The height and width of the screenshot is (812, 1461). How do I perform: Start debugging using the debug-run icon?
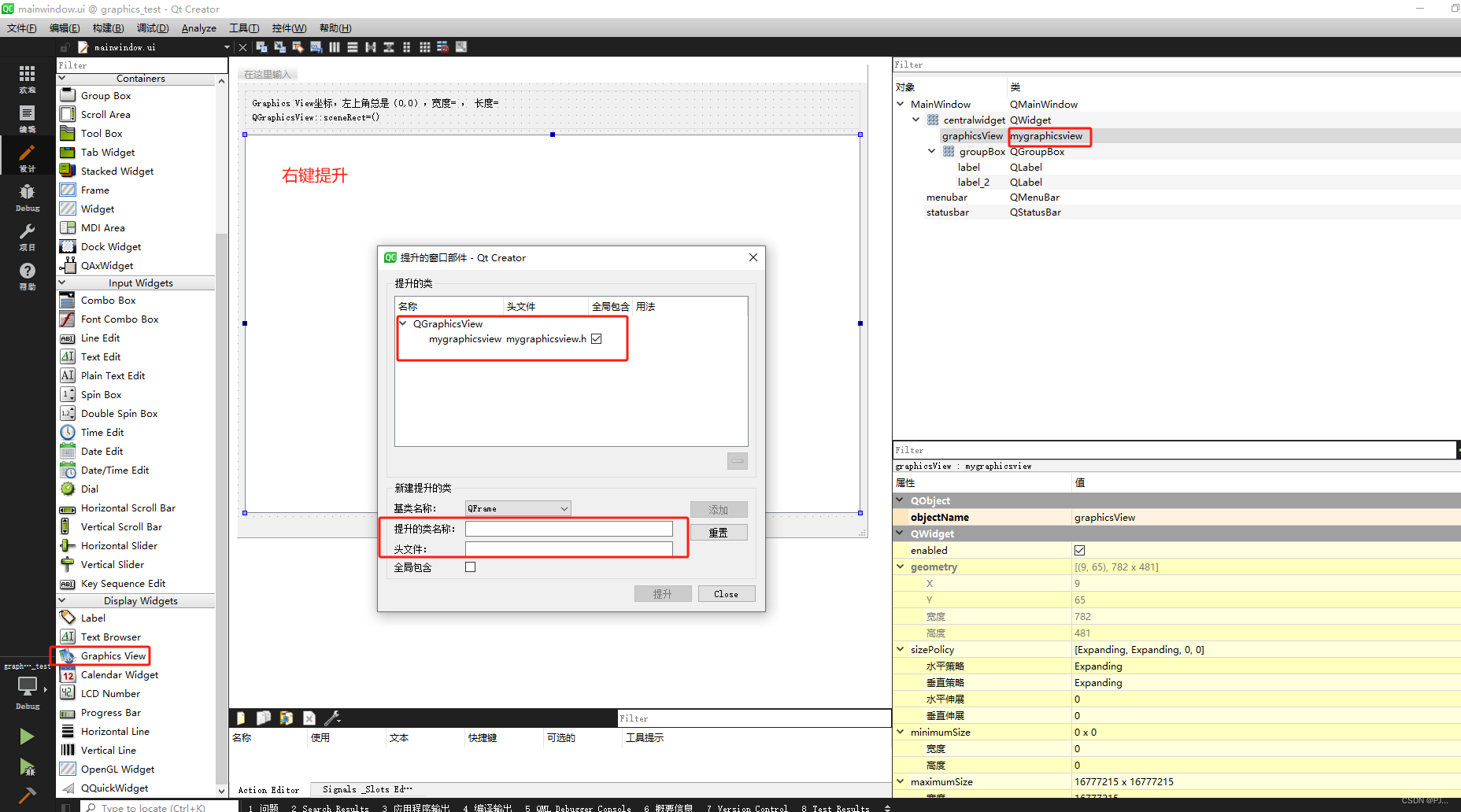tap(28, 769)
